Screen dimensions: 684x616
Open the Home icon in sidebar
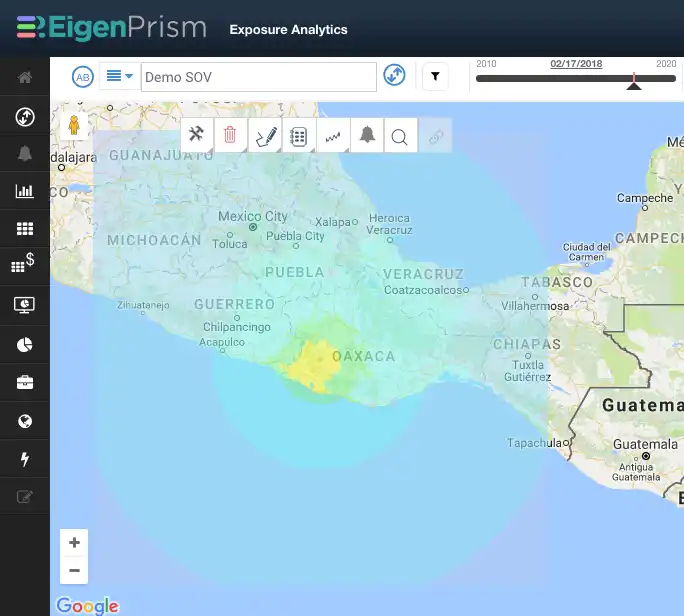(25, 77)
